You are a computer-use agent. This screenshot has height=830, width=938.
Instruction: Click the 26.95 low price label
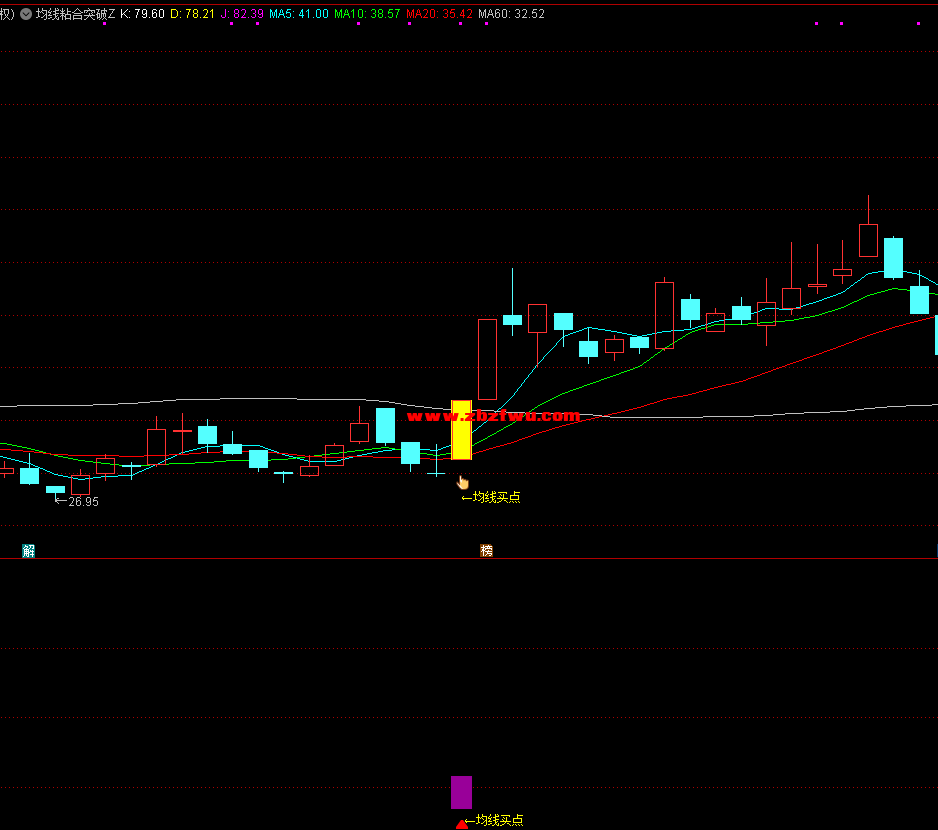click(x=83, y=502)
